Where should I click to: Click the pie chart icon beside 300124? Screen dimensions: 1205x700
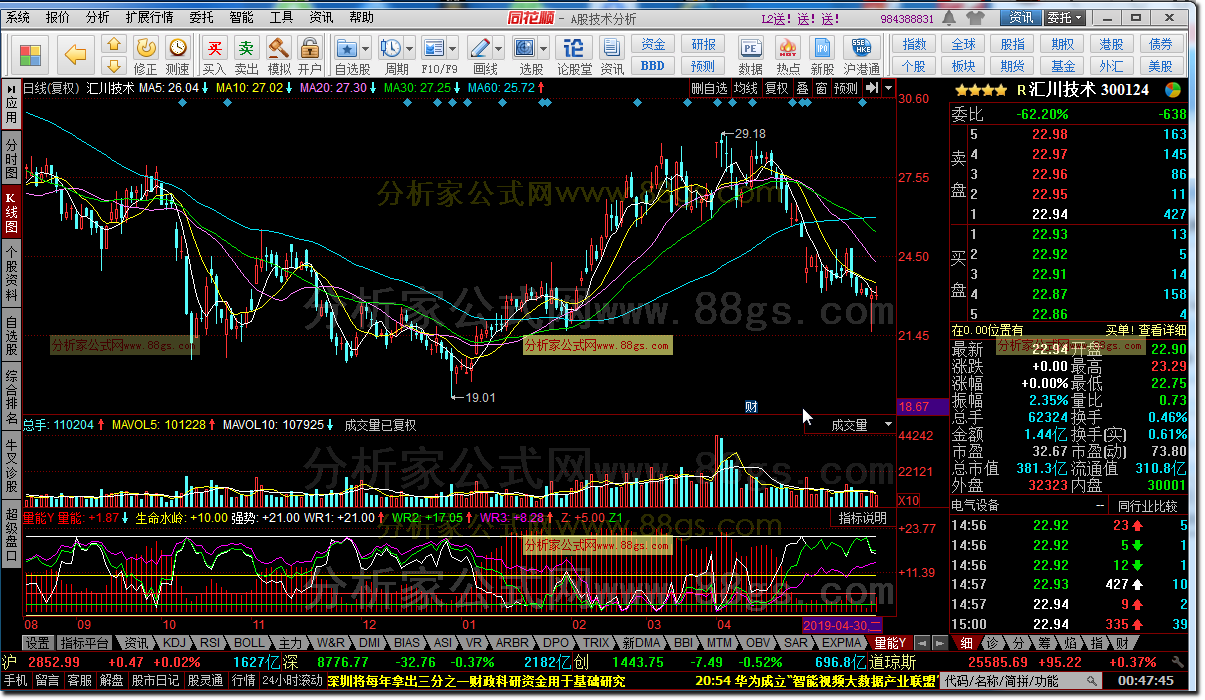click(1173, 89)
